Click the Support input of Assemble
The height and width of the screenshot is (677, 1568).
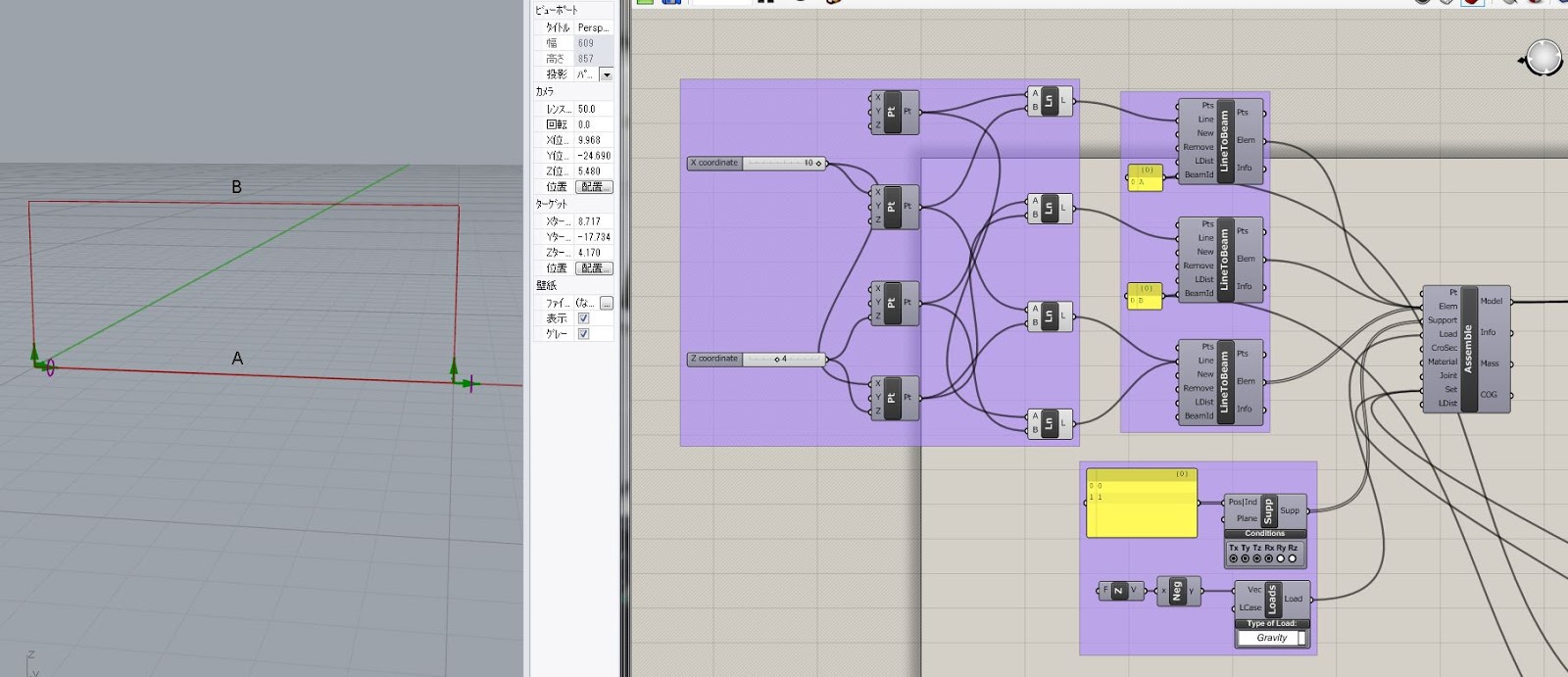click(x=1443, y=320)
